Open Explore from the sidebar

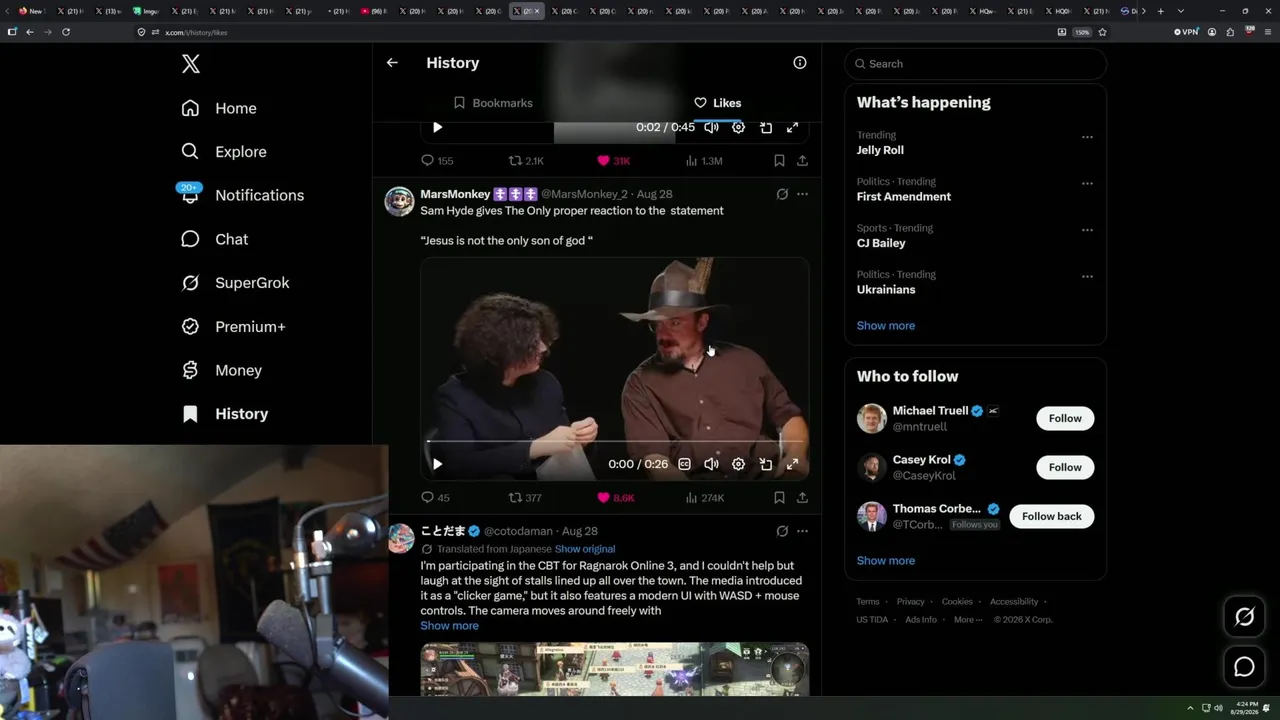pyautogui.click(x=224, y=152)
